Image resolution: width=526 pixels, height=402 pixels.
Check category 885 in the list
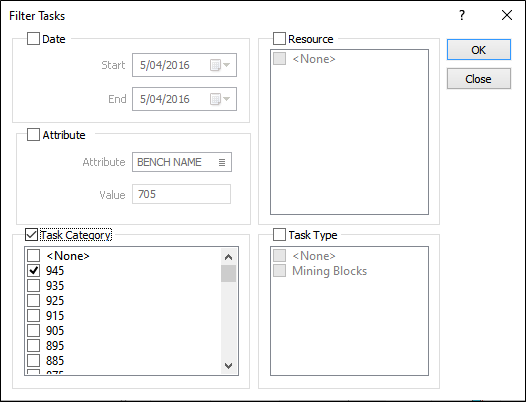[34, 360]
